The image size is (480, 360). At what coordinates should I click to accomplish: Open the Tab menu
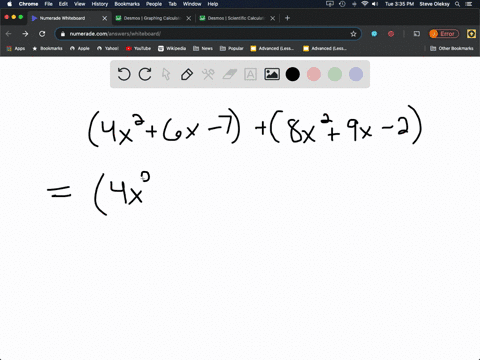point(172,4)
